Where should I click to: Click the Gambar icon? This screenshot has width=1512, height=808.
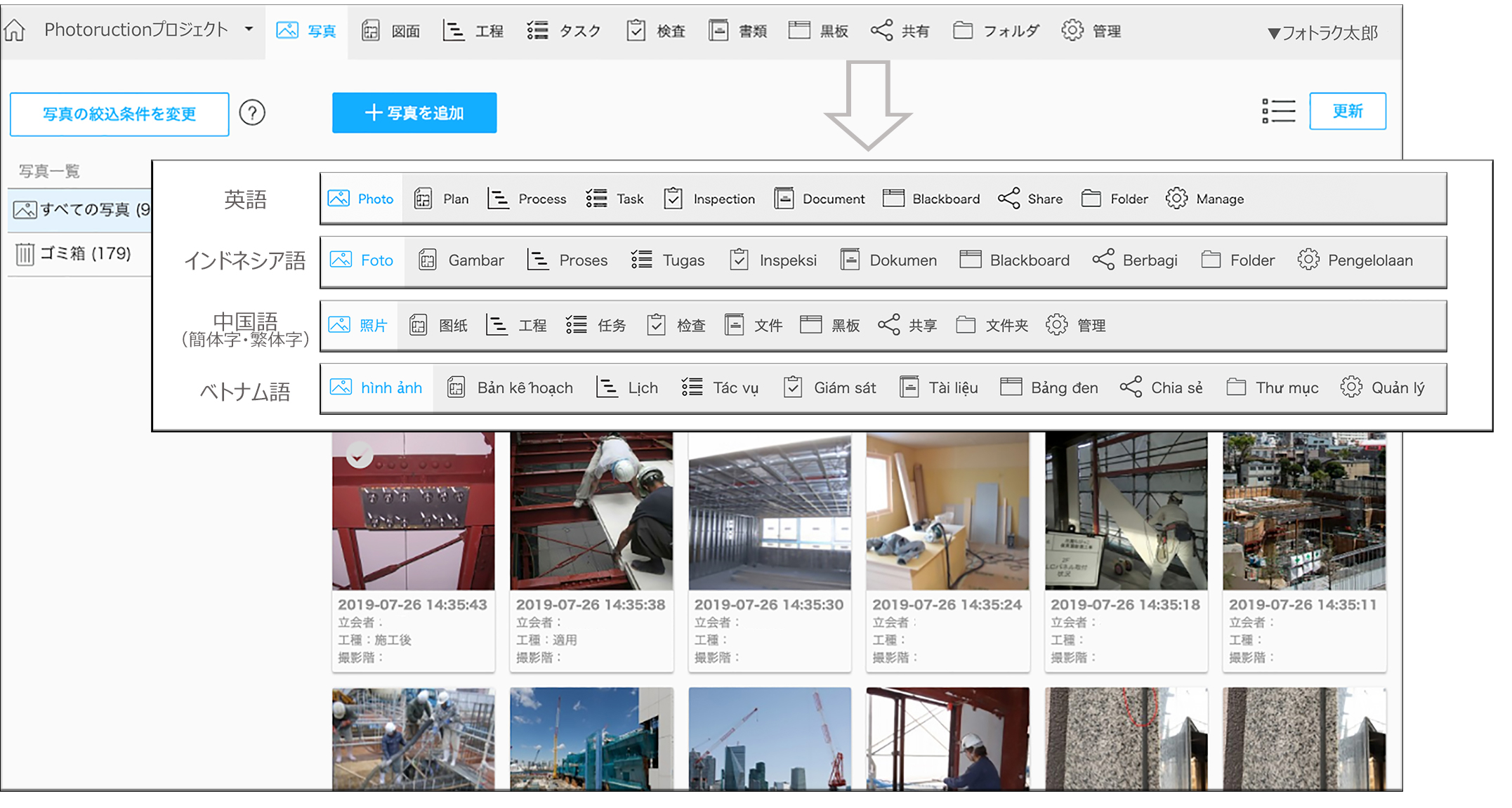(428, 260)
